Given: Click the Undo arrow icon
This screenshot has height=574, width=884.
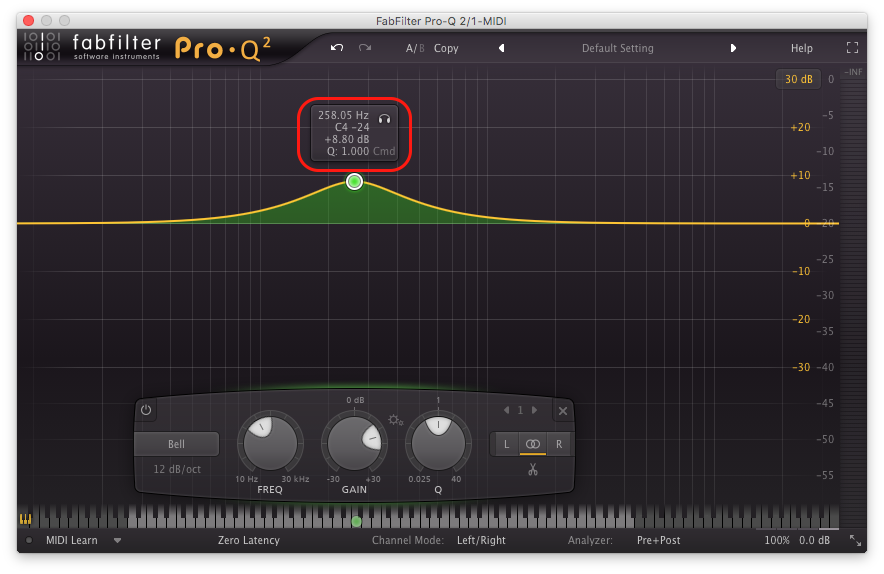Looking at the screenshot, I should 337,48.
